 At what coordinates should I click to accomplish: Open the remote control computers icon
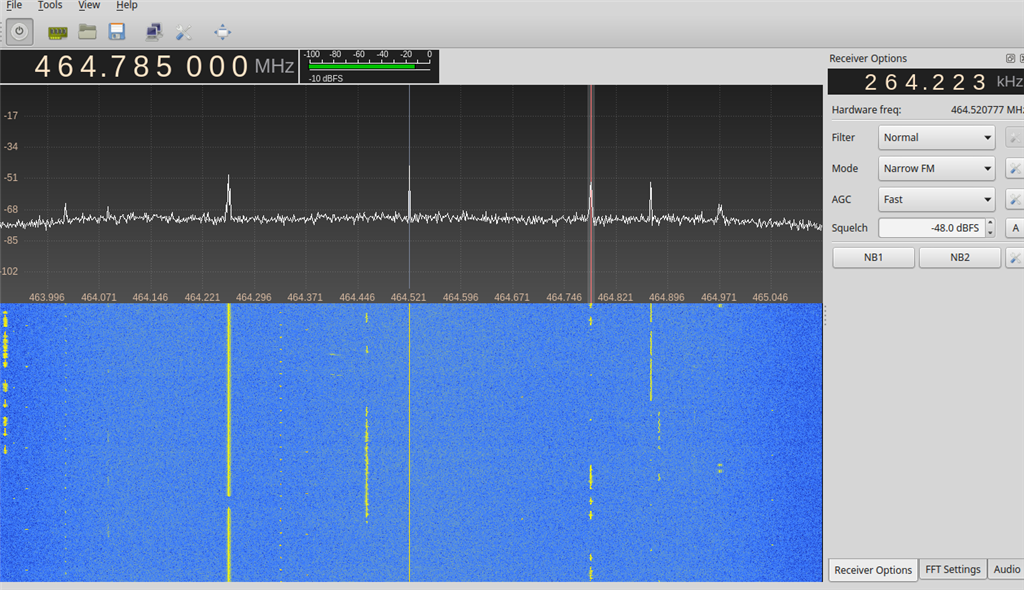click(x=154, y=32)
